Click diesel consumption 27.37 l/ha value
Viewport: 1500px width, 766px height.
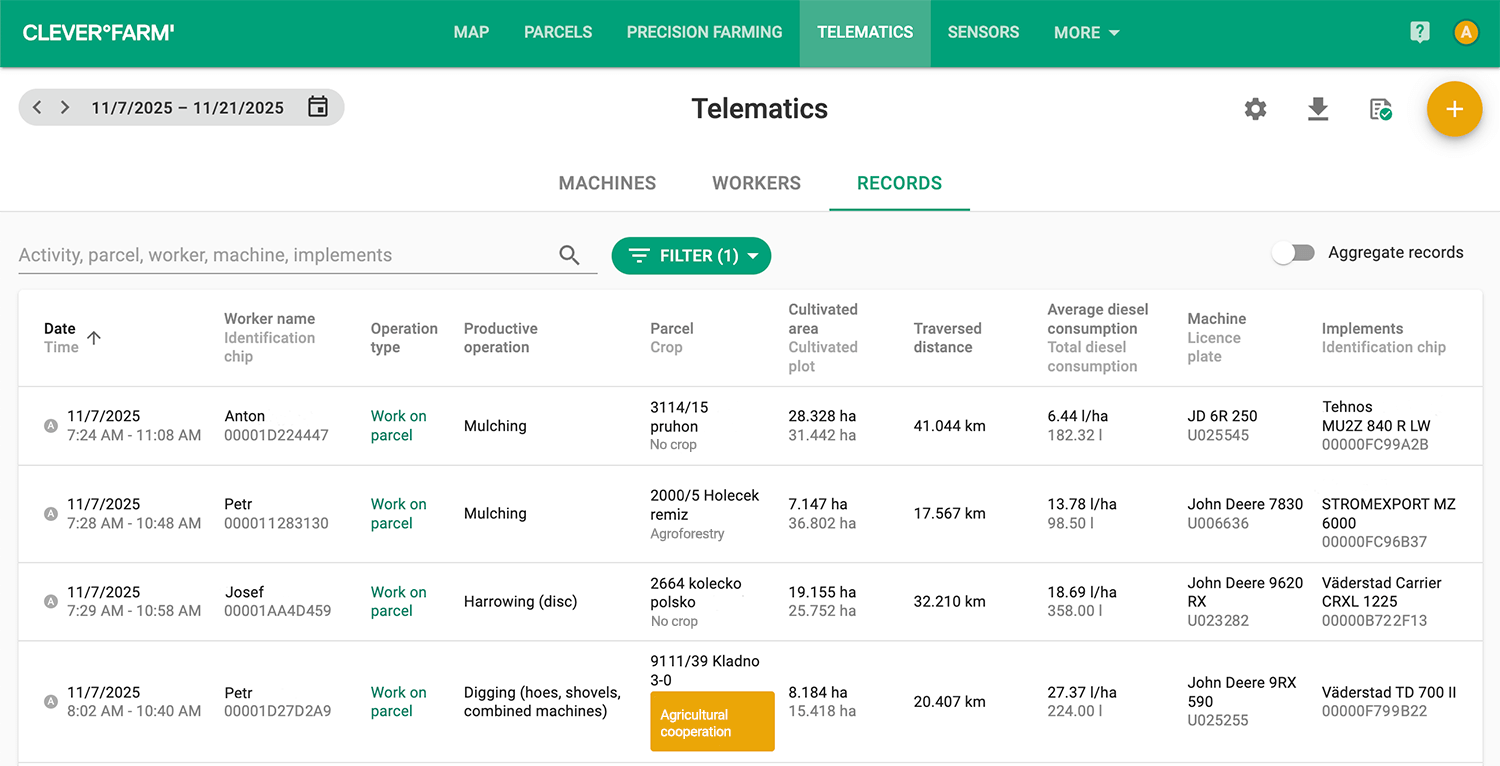[1081, 692]
